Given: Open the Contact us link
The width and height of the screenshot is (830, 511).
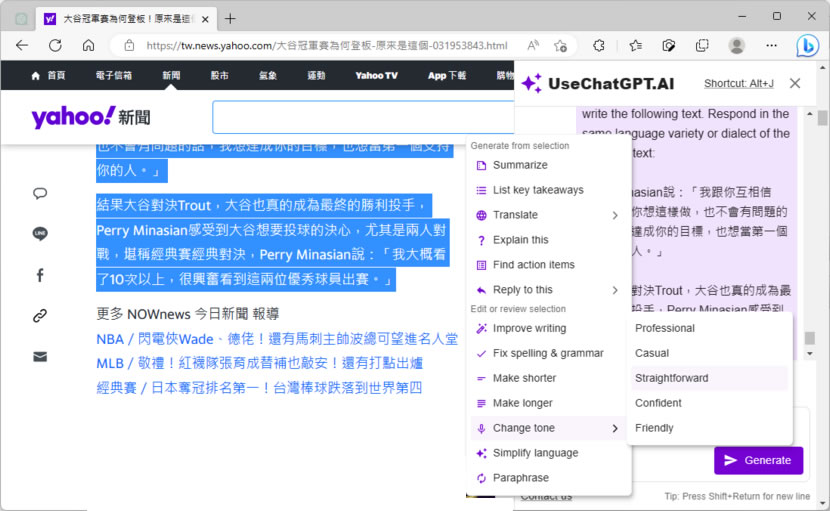Looking at the screenshot, I should pos(546,497).
